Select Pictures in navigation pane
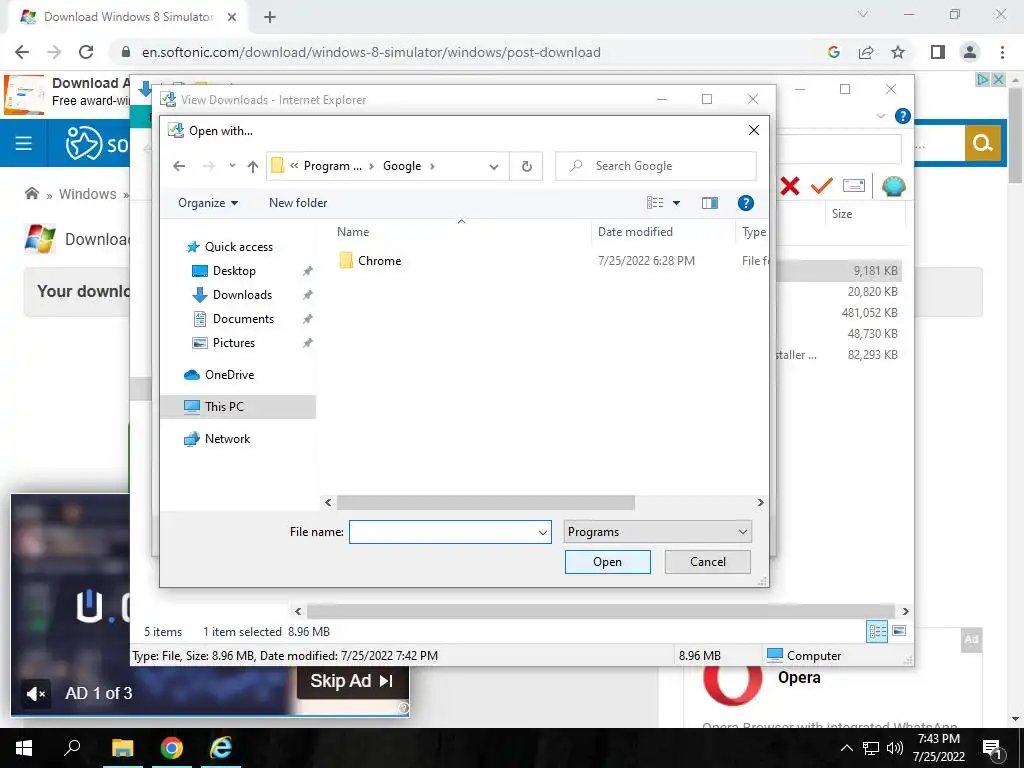 point(233,343)
